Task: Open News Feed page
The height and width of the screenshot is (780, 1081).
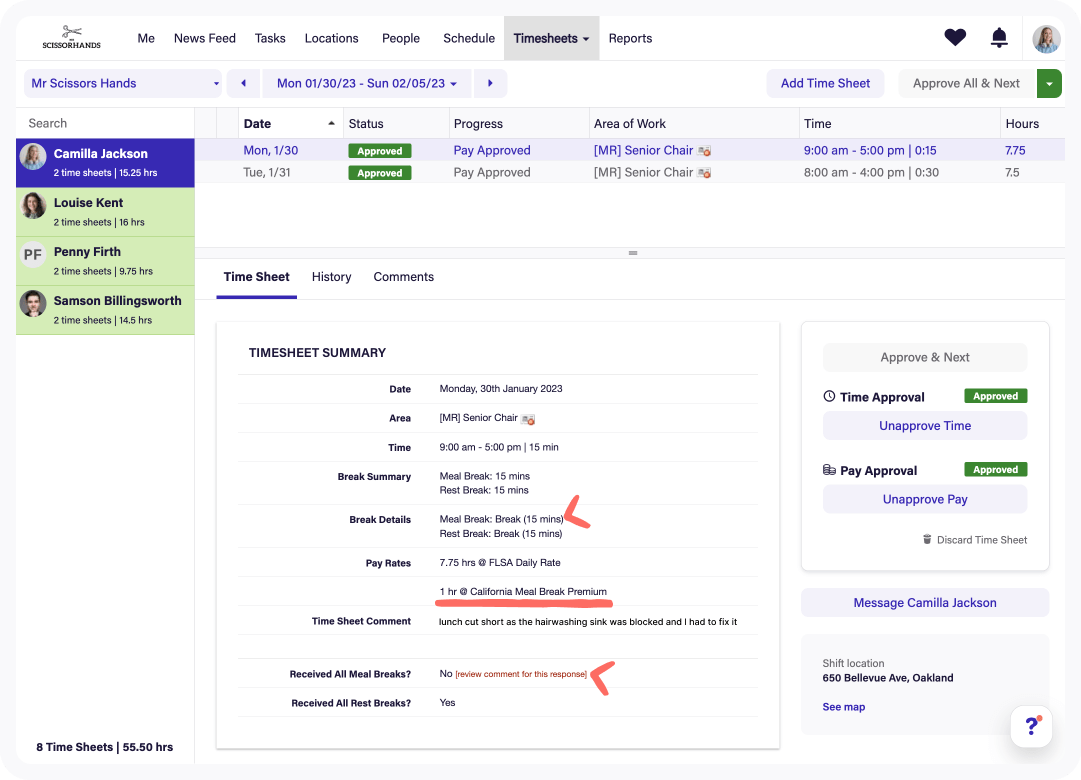Action: pyautogui.click(x=205, y=39)
